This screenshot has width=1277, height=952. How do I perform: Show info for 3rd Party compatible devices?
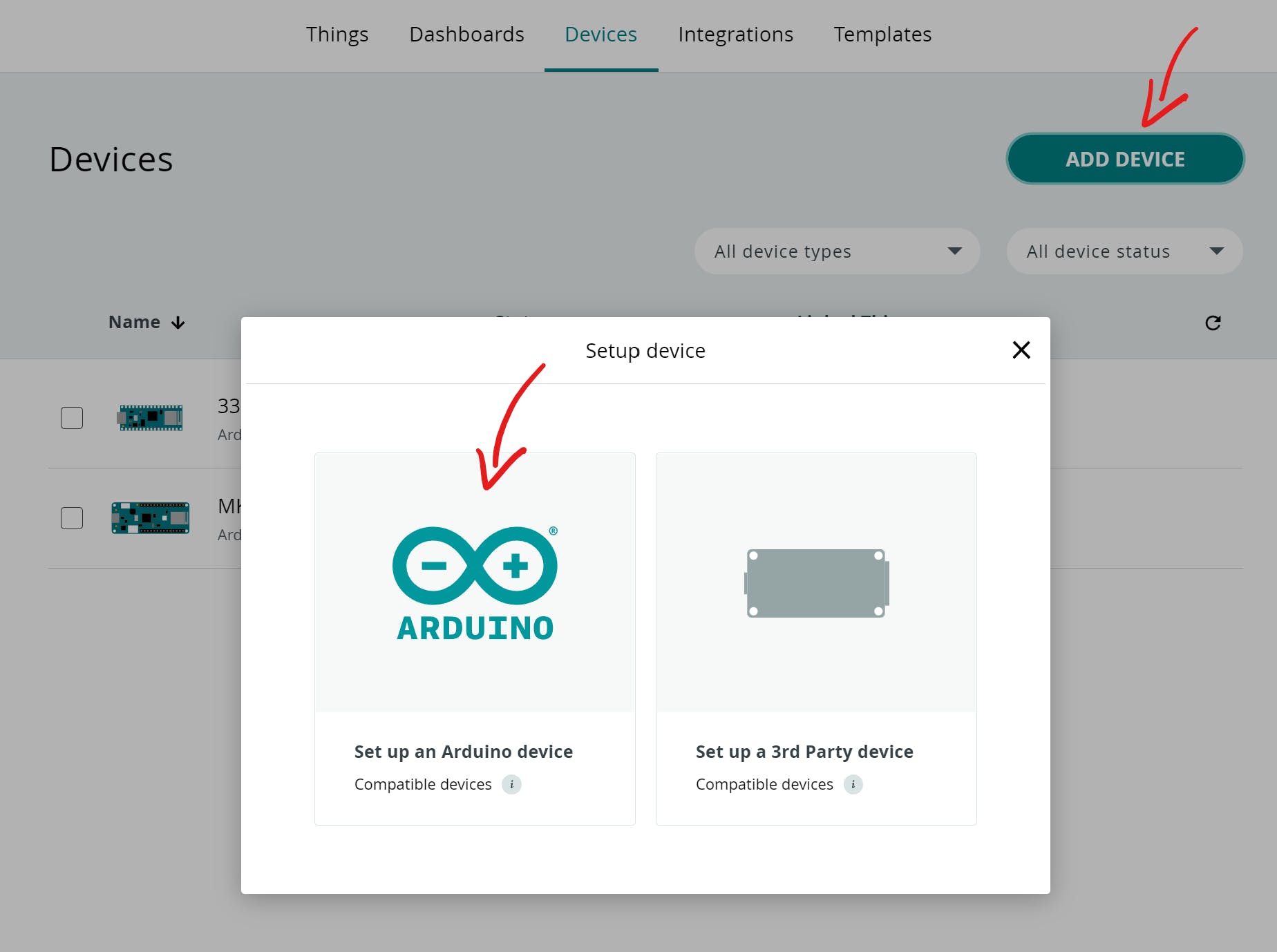click(853, 785)
